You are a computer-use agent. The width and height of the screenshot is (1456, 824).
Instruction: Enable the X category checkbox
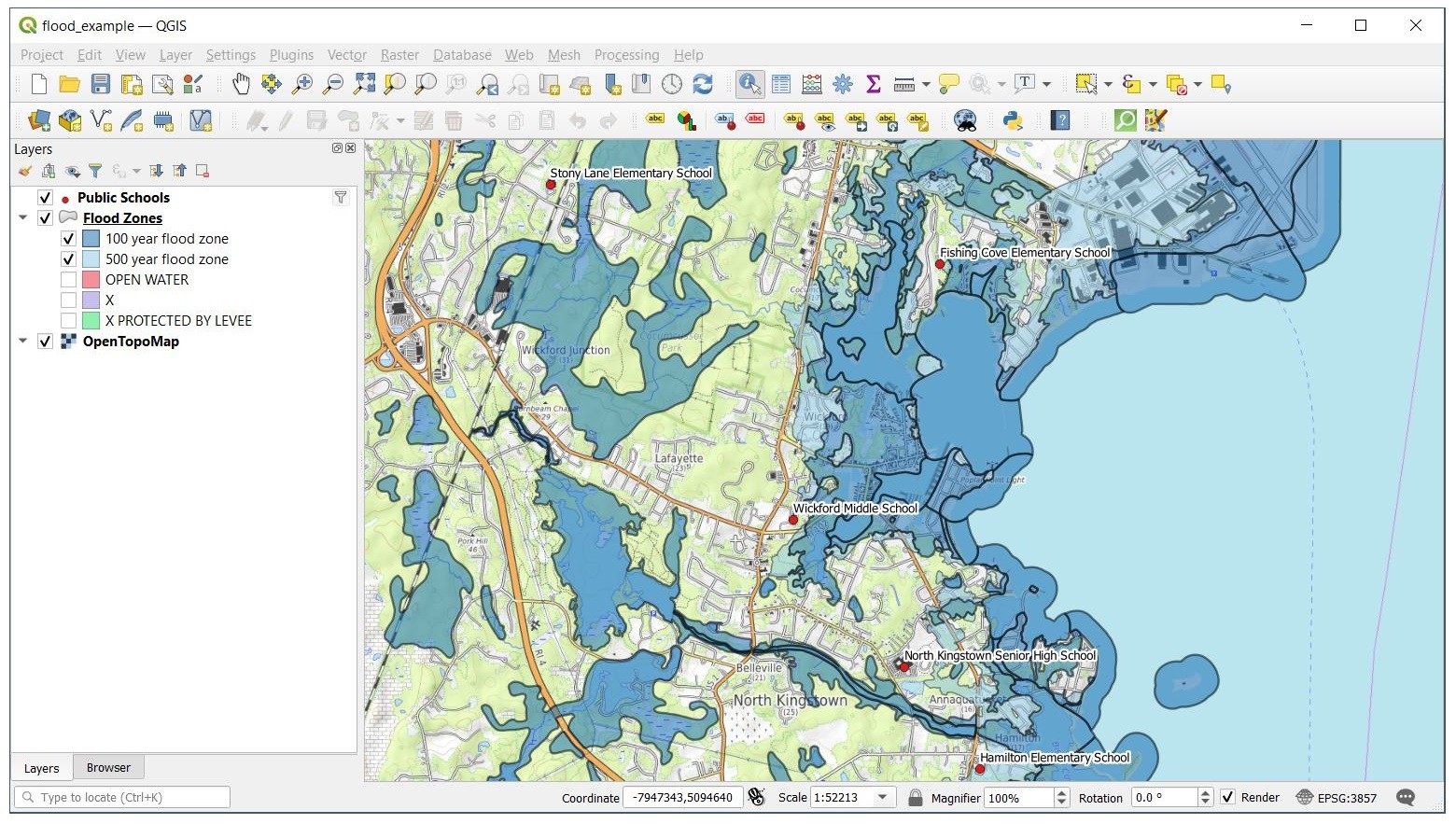(x=68, y=300)
